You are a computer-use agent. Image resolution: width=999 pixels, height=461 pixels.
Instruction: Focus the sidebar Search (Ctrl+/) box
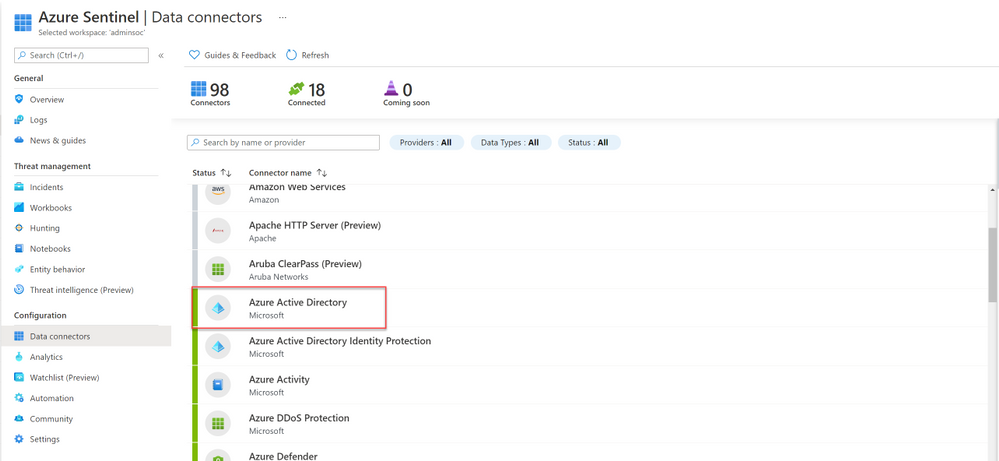[82, 55]
